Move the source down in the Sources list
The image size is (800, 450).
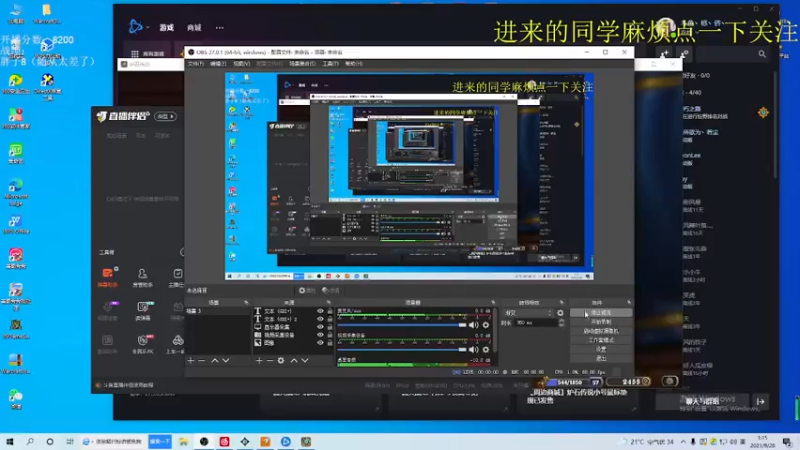pos(305,361)
